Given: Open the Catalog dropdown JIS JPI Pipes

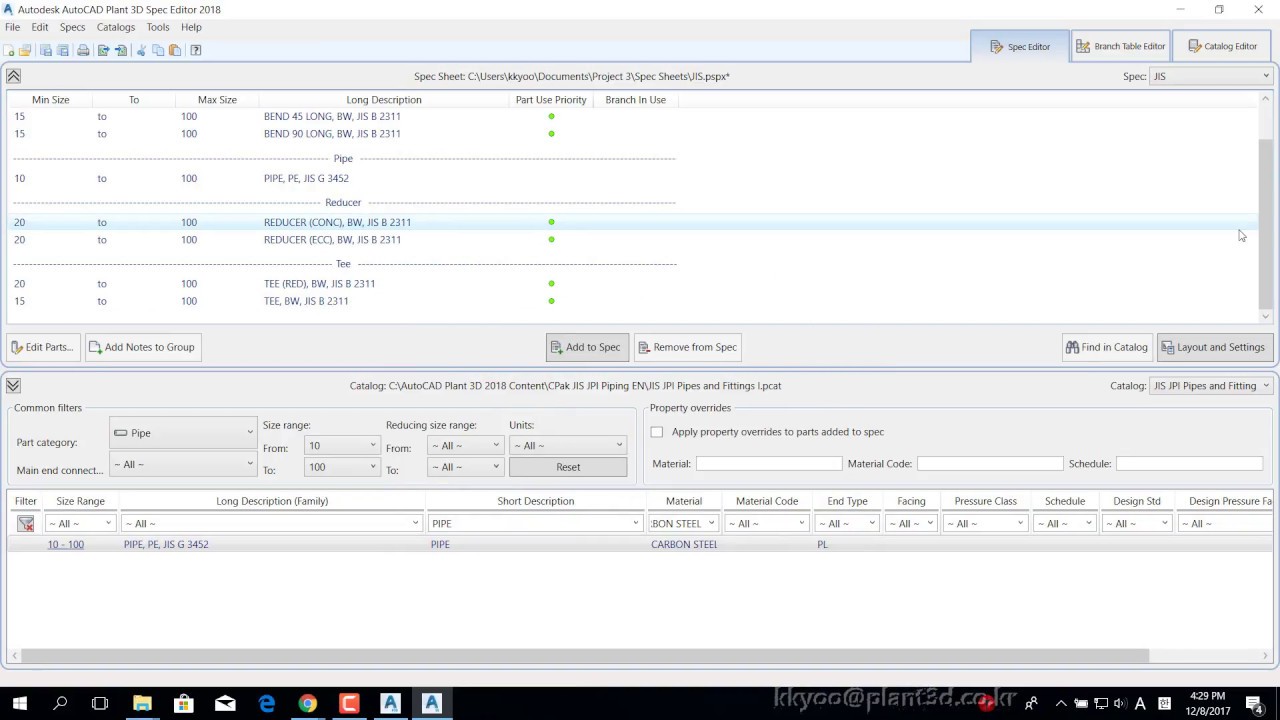Looking at the screenshot, I should click(x=1211, y=386).
